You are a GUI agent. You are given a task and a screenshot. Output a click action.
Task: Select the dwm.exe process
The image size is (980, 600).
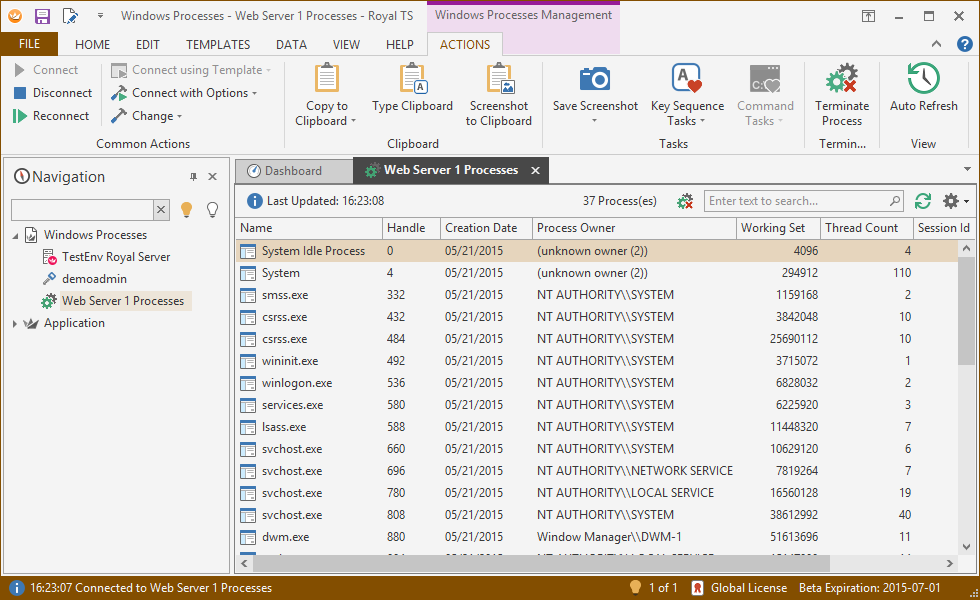tap(597, 538)
